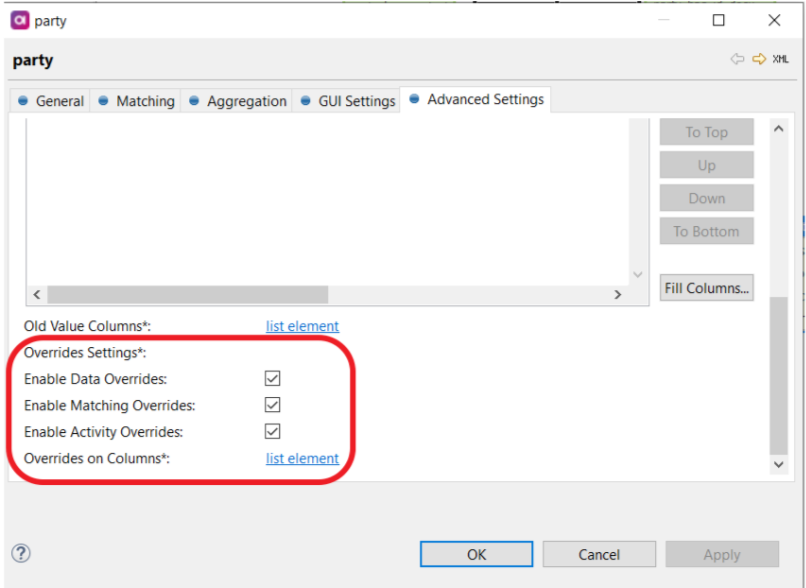Uncheck Enable Matching Overrides
The image size is (806, 588).
pyautogui.click(x=272, y=405)
